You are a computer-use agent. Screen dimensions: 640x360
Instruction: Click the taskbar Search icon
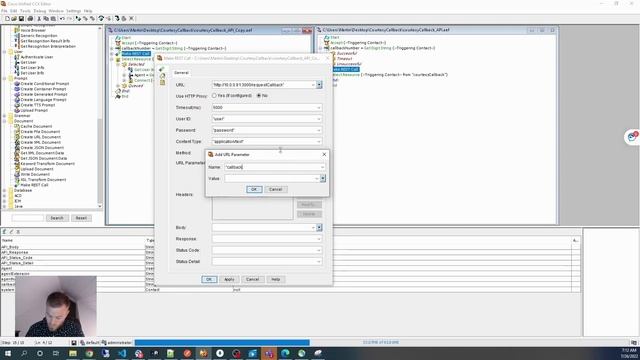24,353
